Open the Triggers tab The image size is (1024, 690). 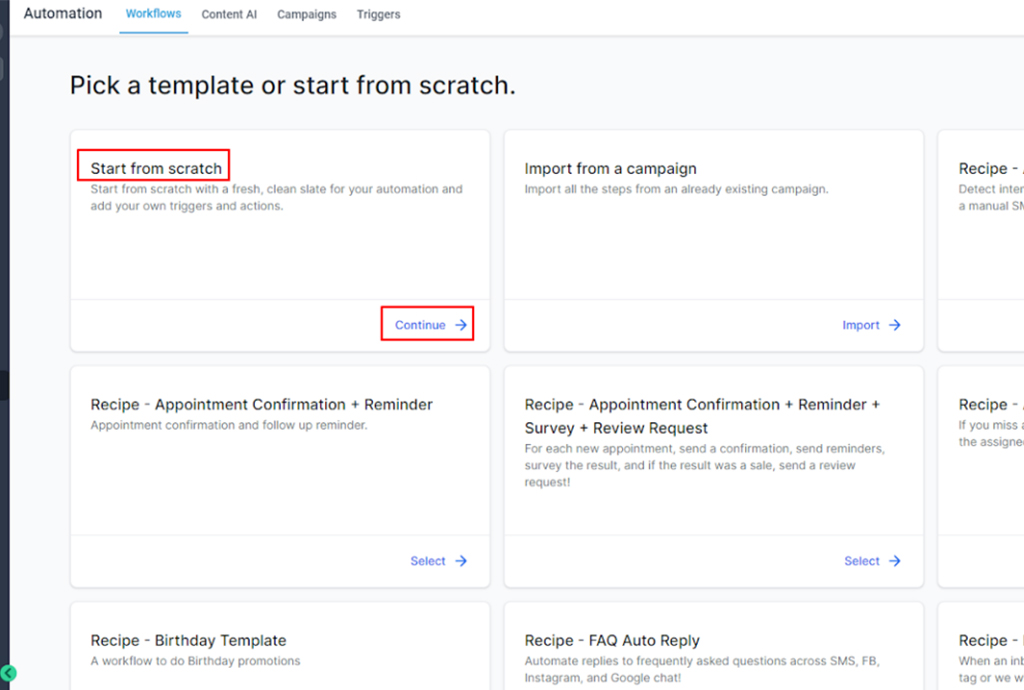[378, 15]
